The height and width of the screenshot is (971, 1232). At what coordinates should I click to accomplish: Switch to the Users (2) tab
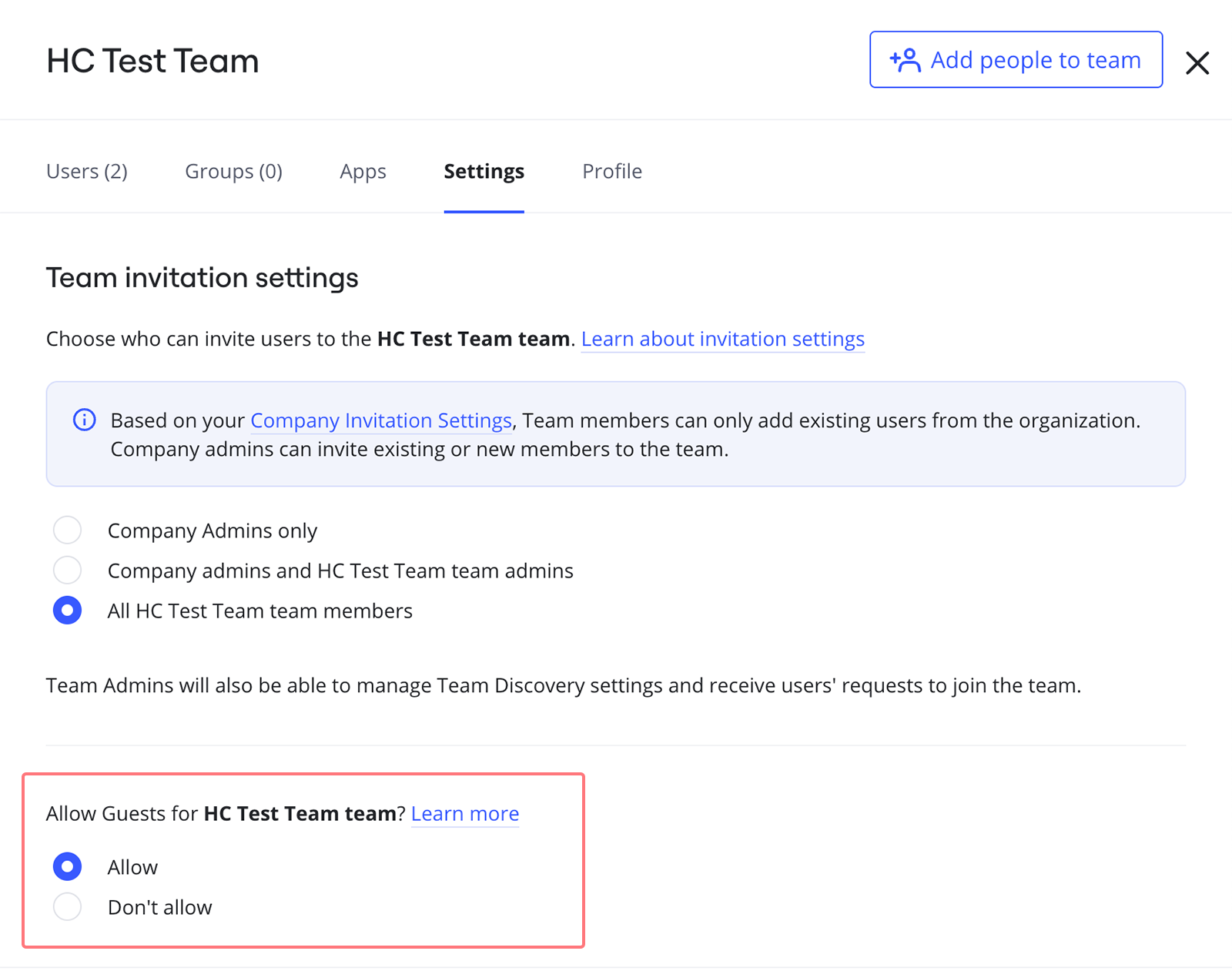[x=87, y=171]
